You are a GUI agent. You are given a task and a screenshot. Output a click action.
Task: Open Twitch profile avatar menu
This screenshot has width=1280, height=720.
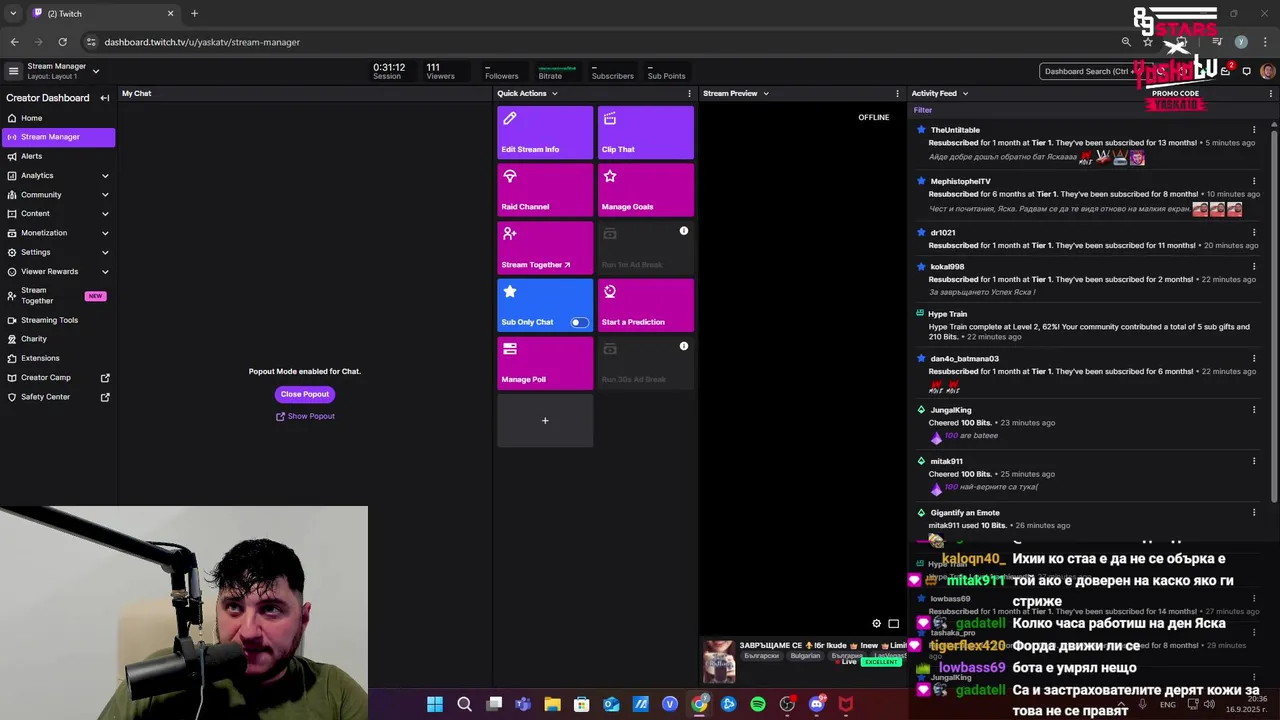point(1268,71)
